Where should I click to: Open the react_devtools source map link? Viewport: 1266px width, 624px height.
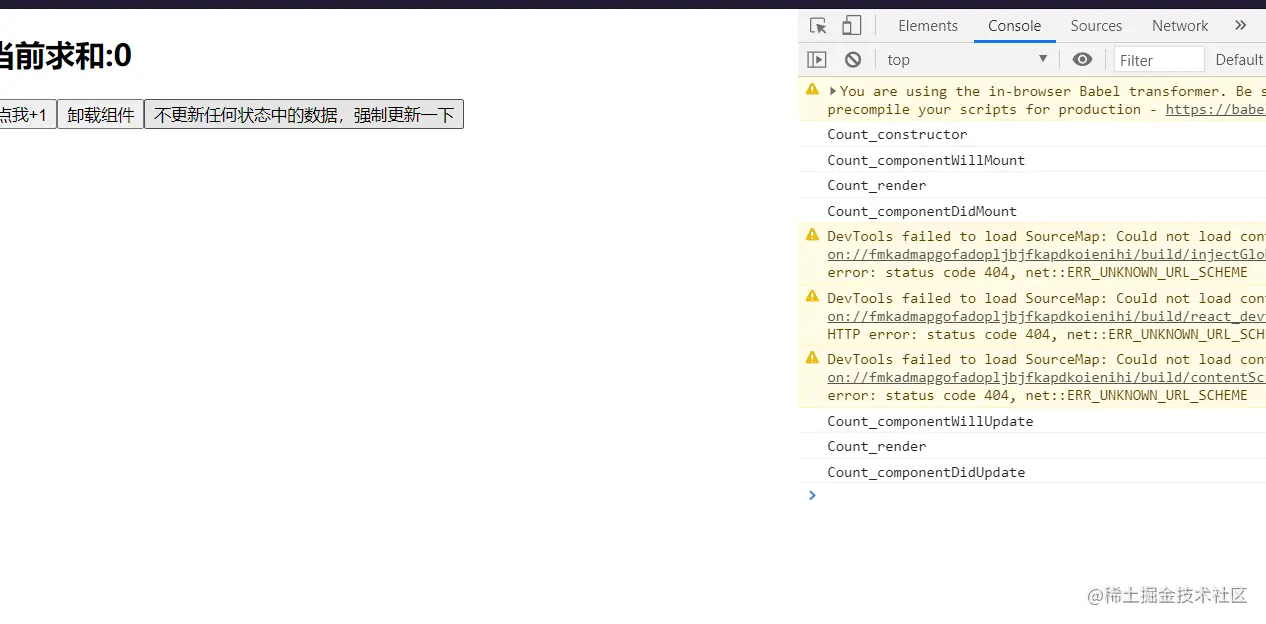click(1046, 316)
